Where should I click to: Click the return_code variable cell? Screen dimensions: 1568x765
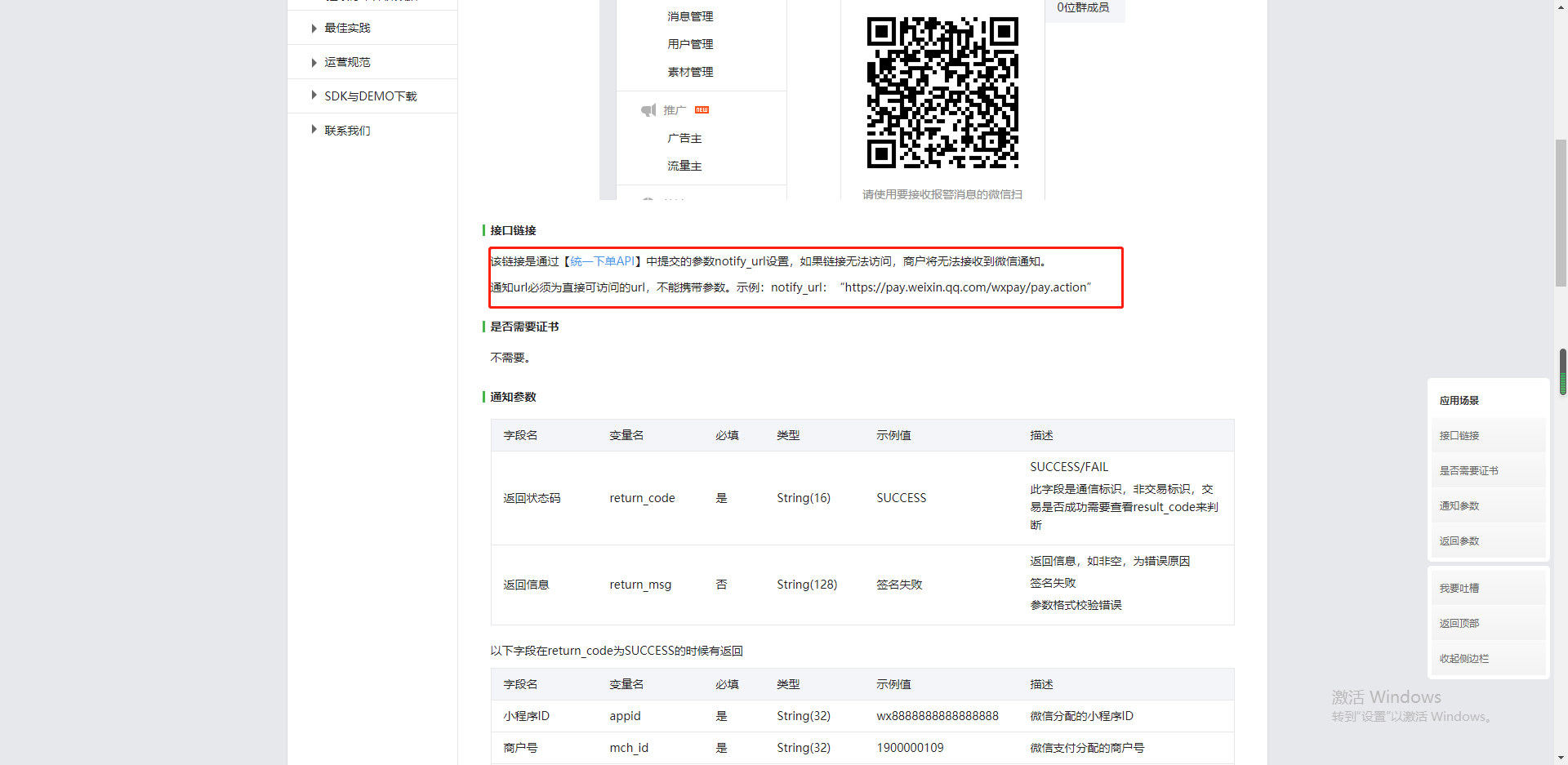click(x=642, y=498)
